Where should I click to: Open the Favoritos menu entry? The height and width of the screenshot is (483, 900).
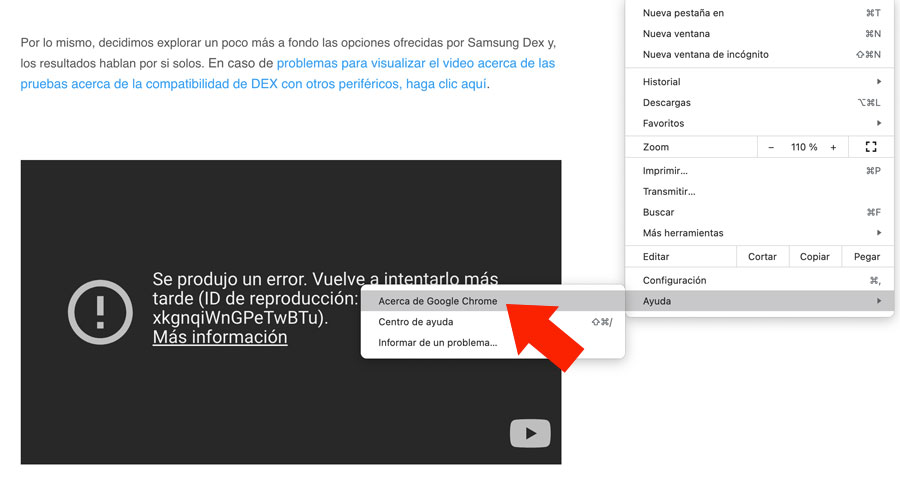tap(759, 123)
